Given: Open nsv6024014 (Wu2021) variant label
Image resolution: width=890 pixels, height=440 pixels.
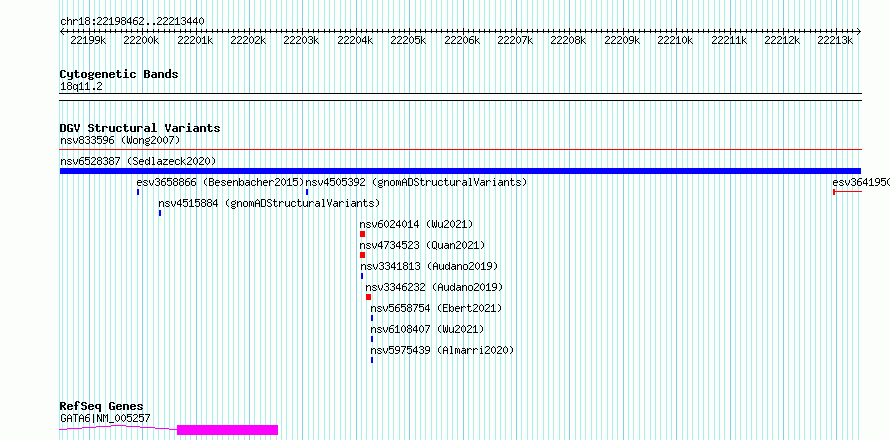Looking at the screenshot, I should tap(416, 224).
